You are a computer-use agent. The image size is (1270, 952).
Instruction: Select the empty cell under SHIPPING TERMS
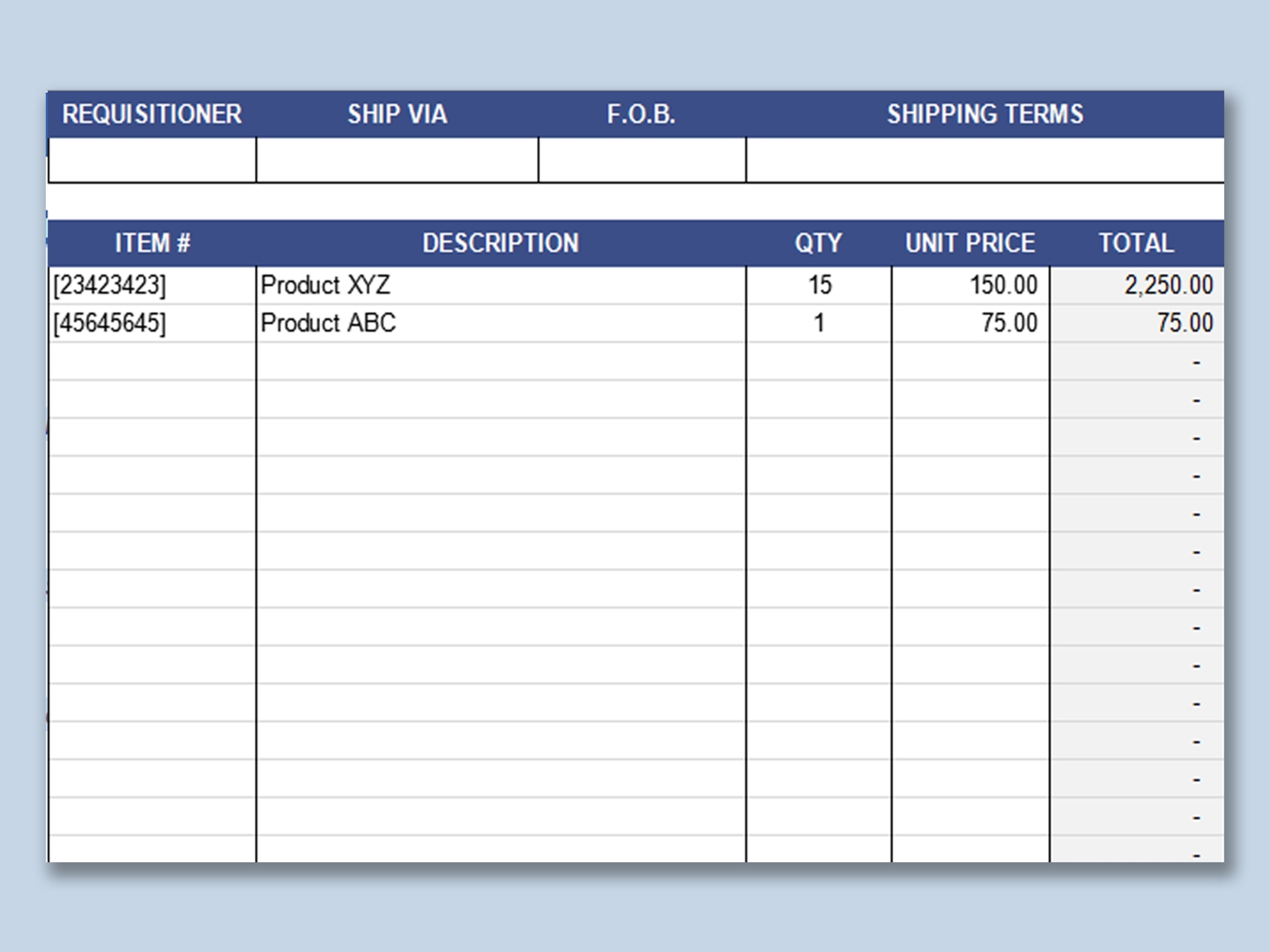tap(985, 160)
